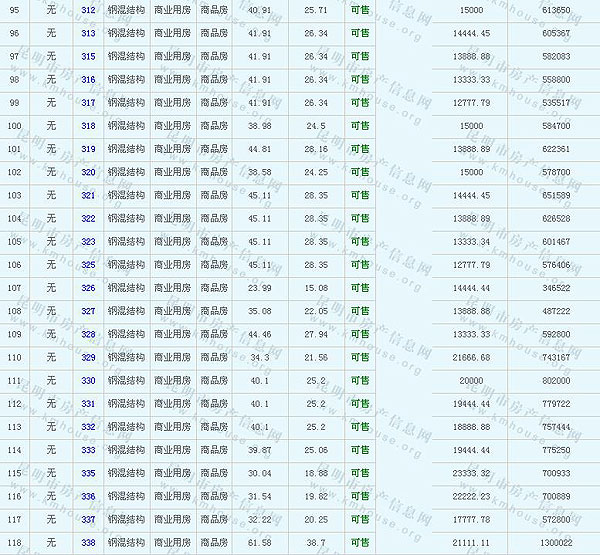Click the 可售 status in row 111
This screenshot has width=600, height=555.
360,381
